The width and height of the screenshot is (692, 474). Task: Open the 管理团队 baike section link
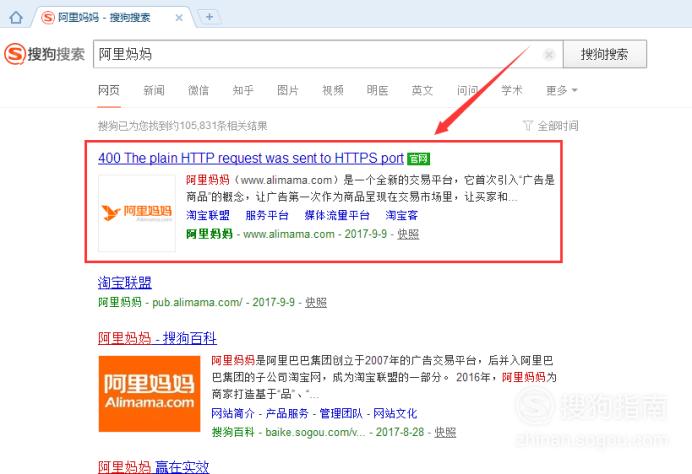pos(341,414)
